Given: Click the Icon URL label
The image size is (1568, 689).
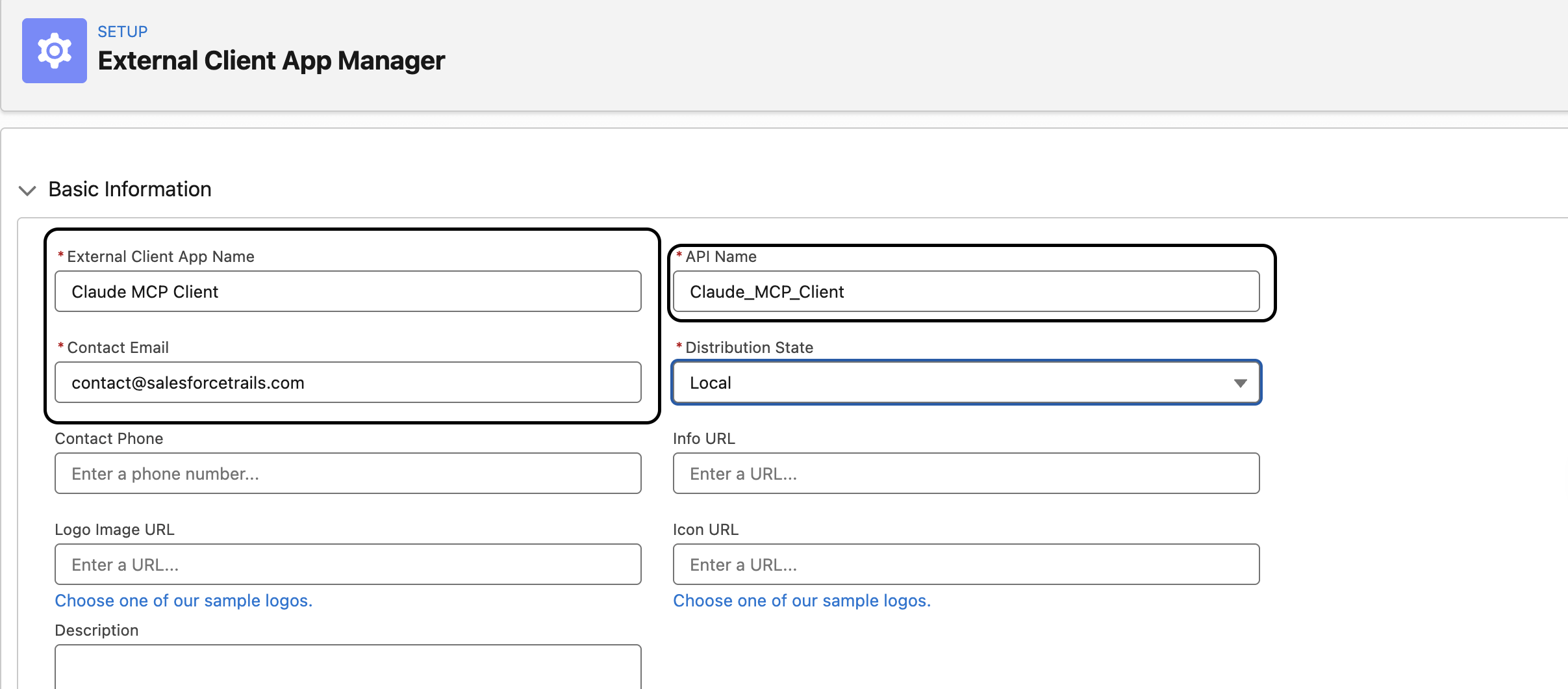Looking at the screenshot, I should tap(706, 530).
